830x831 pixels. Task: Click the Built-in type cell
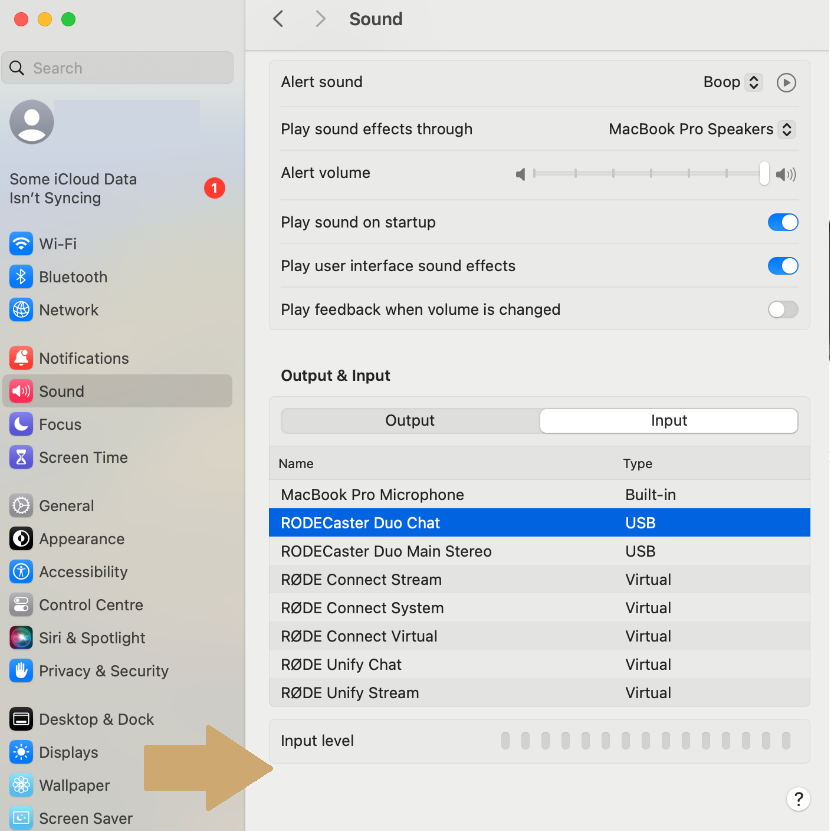(650, 494)
